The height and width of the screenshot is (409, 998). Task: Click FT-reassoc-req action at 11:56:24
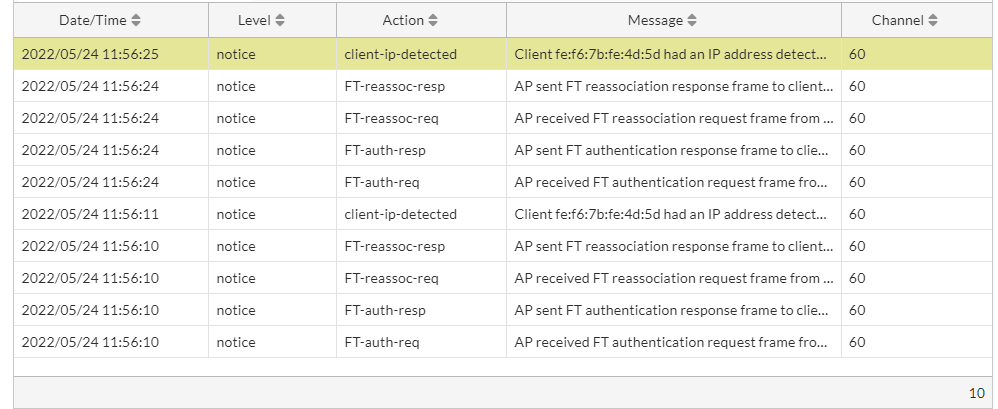(x=391, y=118)
